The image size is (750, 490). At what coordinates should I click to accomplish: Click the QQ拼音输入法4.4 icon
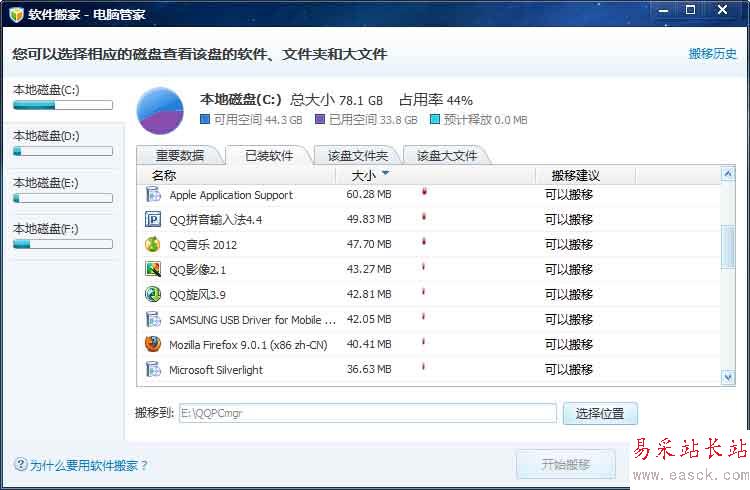pyautogui.click(x=153, y=219)
